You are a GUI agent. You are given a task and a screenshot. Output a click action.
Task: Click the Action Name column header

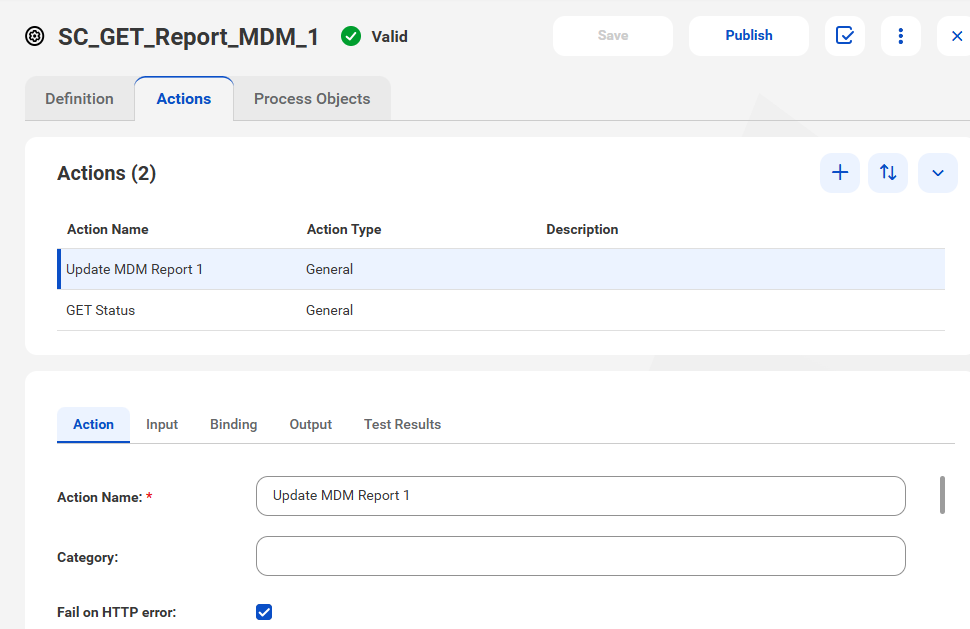tap(108, 229)
